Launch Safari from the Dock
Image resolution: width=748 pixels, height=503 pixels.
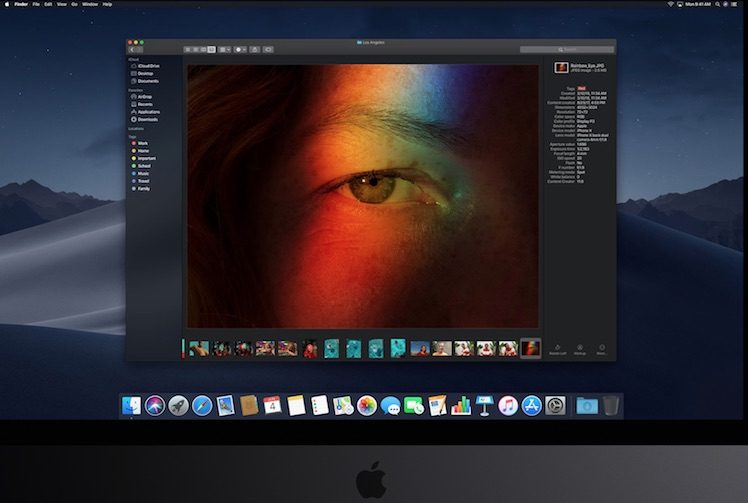202,405
